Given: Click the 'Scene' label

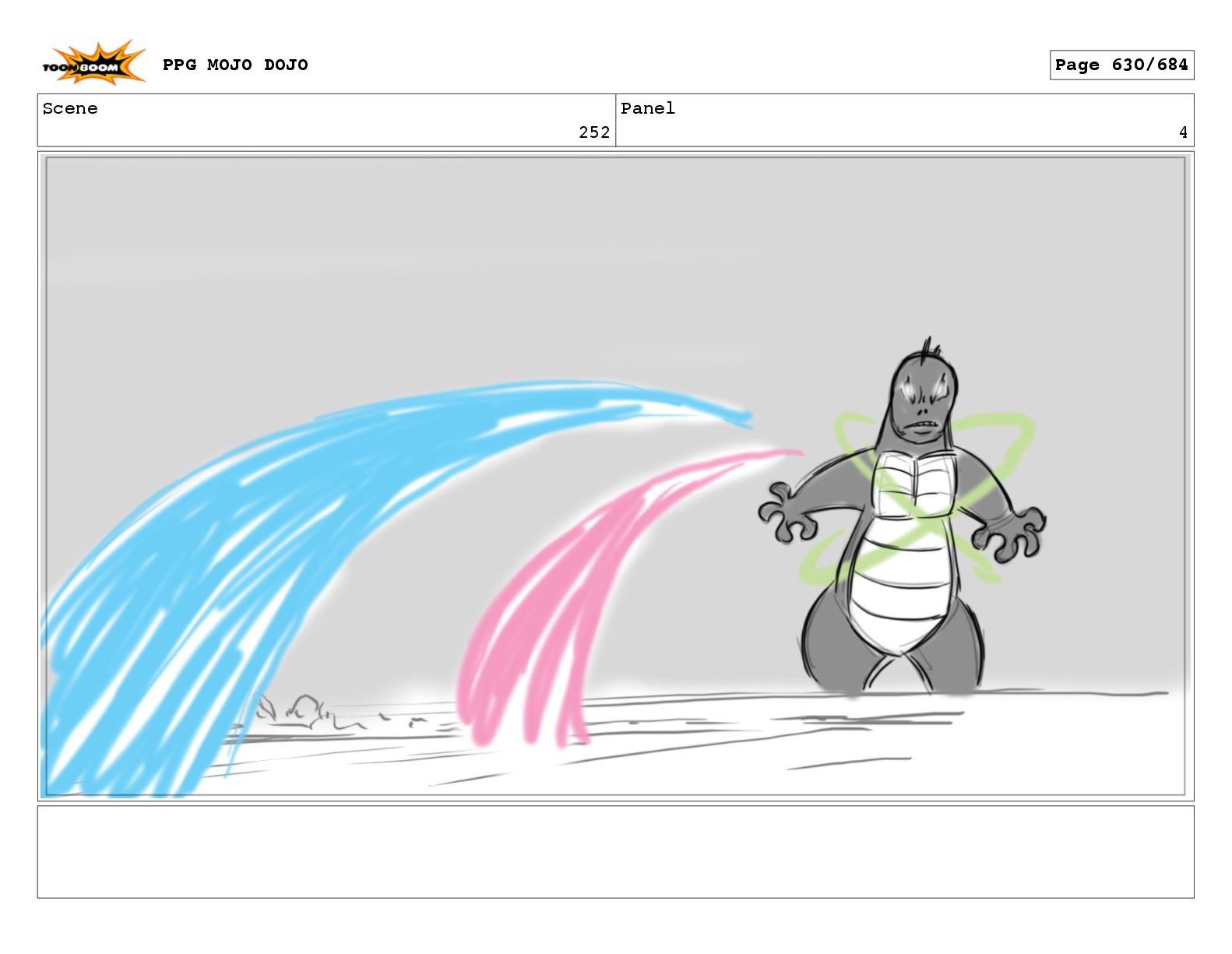Looking at the screenshot, I should pyautogui.click(x=70, y=108).
